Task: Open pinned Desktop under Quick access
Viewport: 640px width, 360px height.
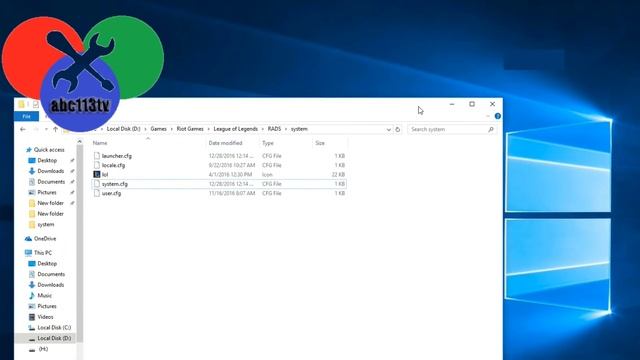Action: click(x=47, y=160)
